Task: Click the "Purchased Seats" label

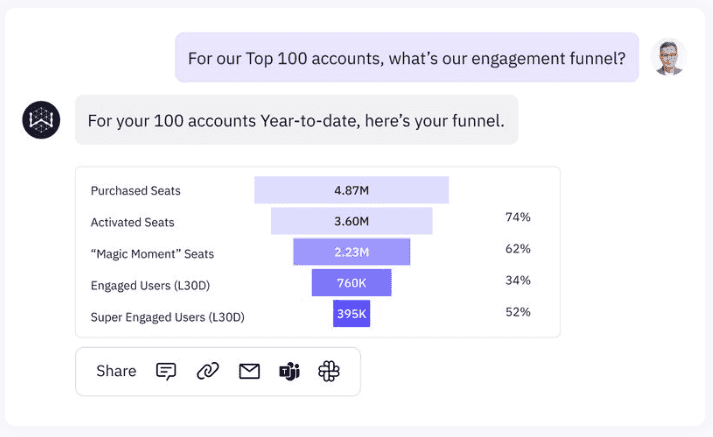Action: coord(136,191)
